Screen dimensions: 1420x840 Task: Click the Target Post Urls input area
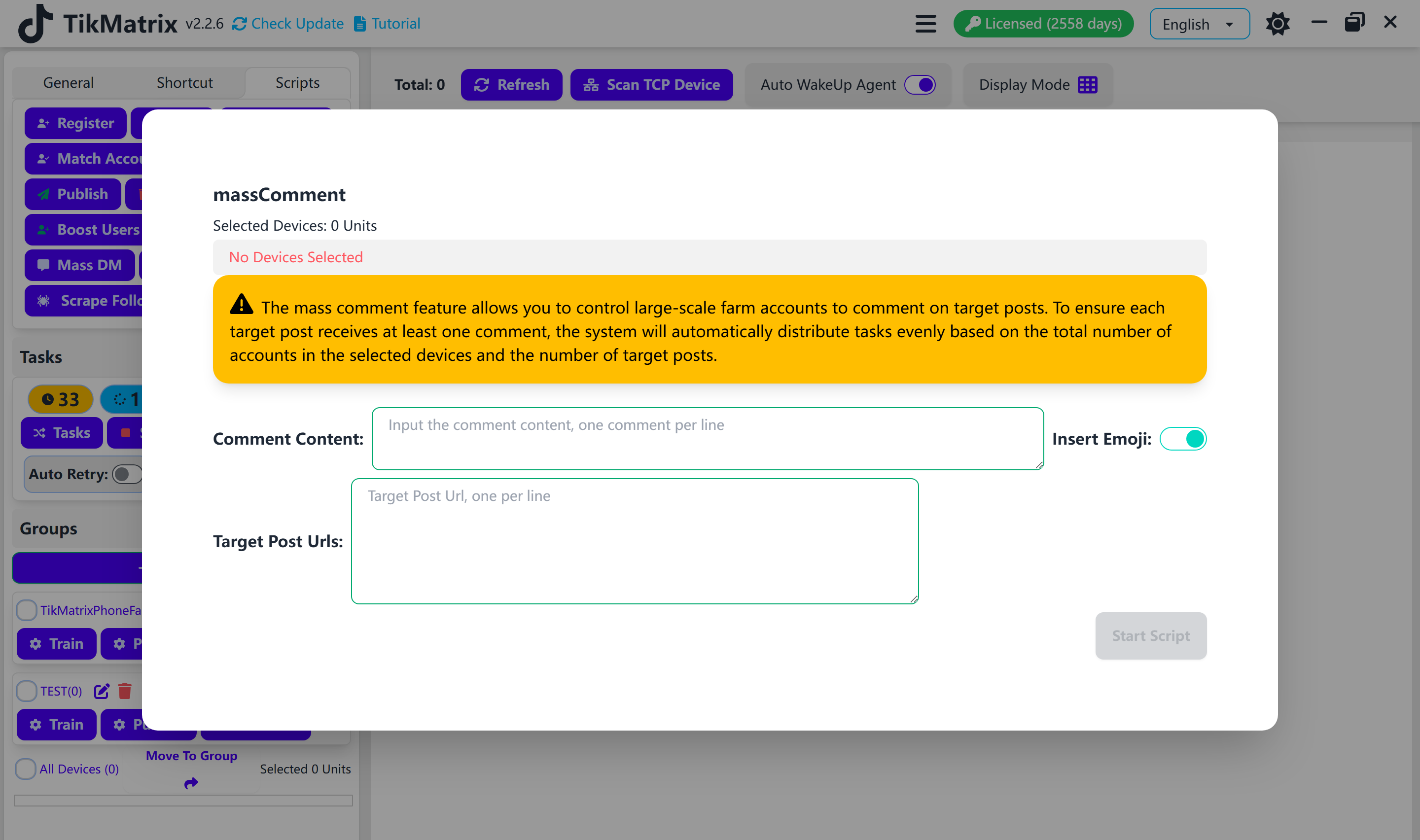point(634,541)
